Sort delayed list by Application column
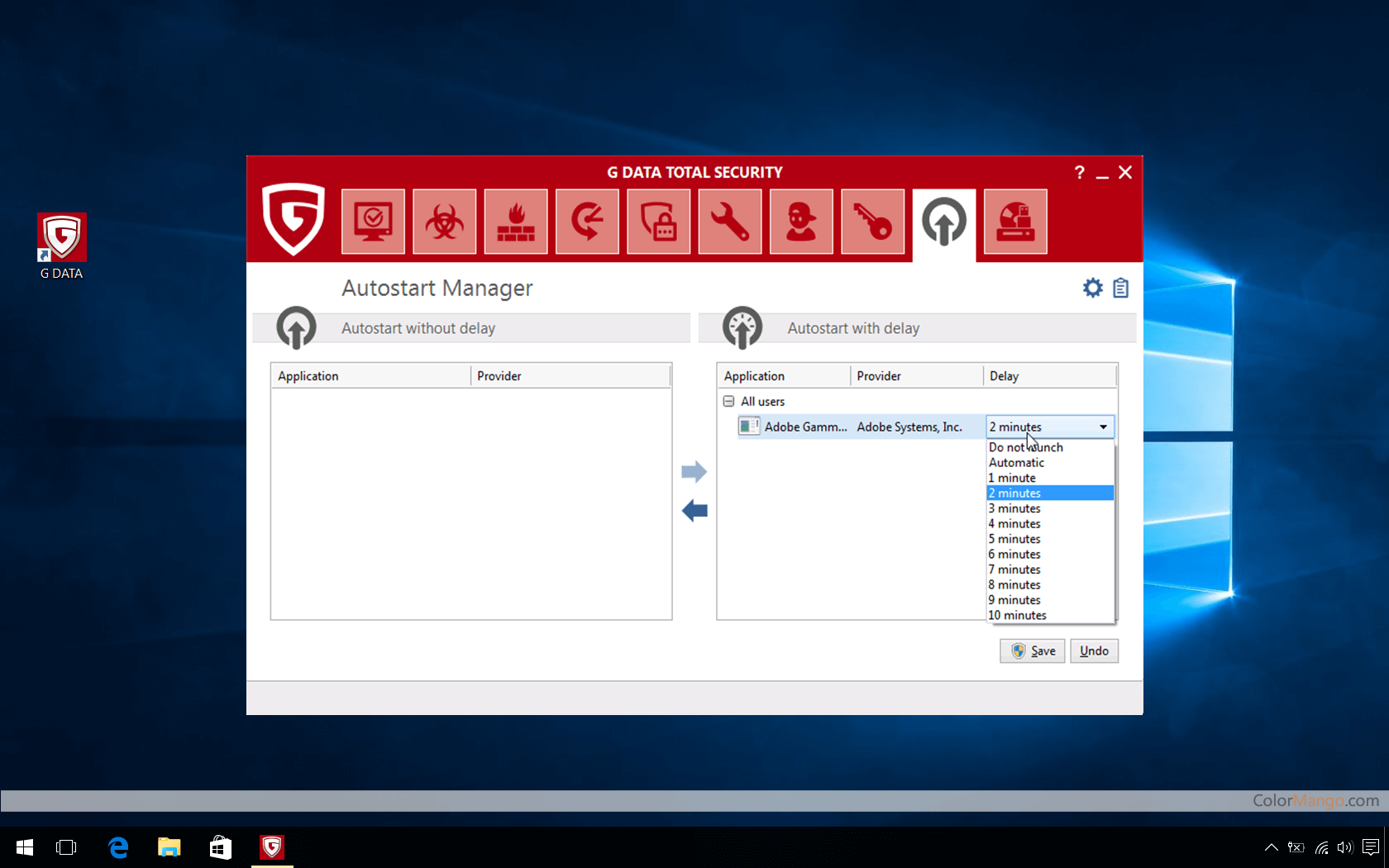Image resolution: width=1389 pixels, height=868 pixels. pyautogui.click(x=784, y=376)
